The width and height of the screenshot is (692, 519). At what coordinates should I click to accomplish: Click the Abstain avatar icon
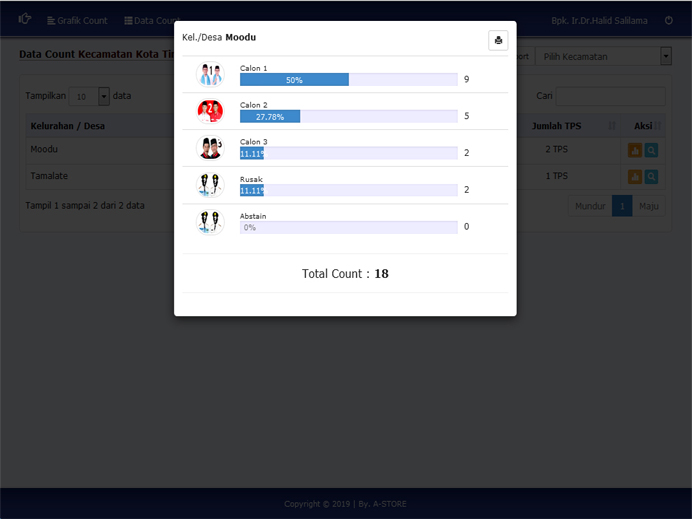pos(210,222)
